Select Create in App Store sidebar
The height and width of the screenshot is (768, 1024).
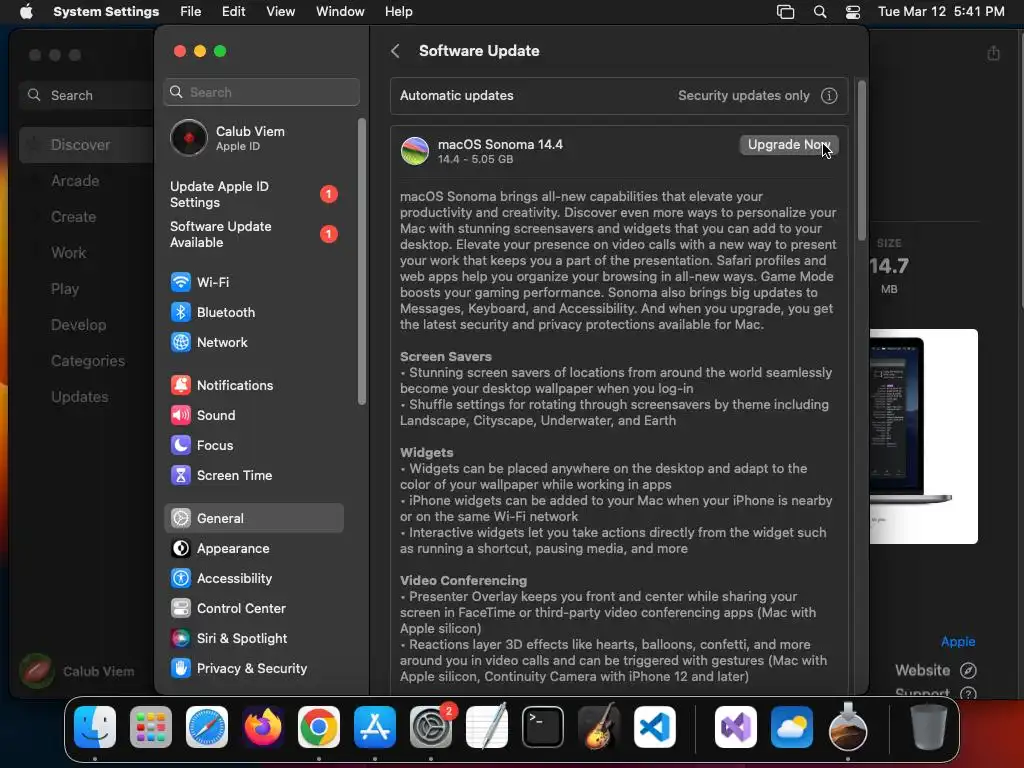click(73, 217)
